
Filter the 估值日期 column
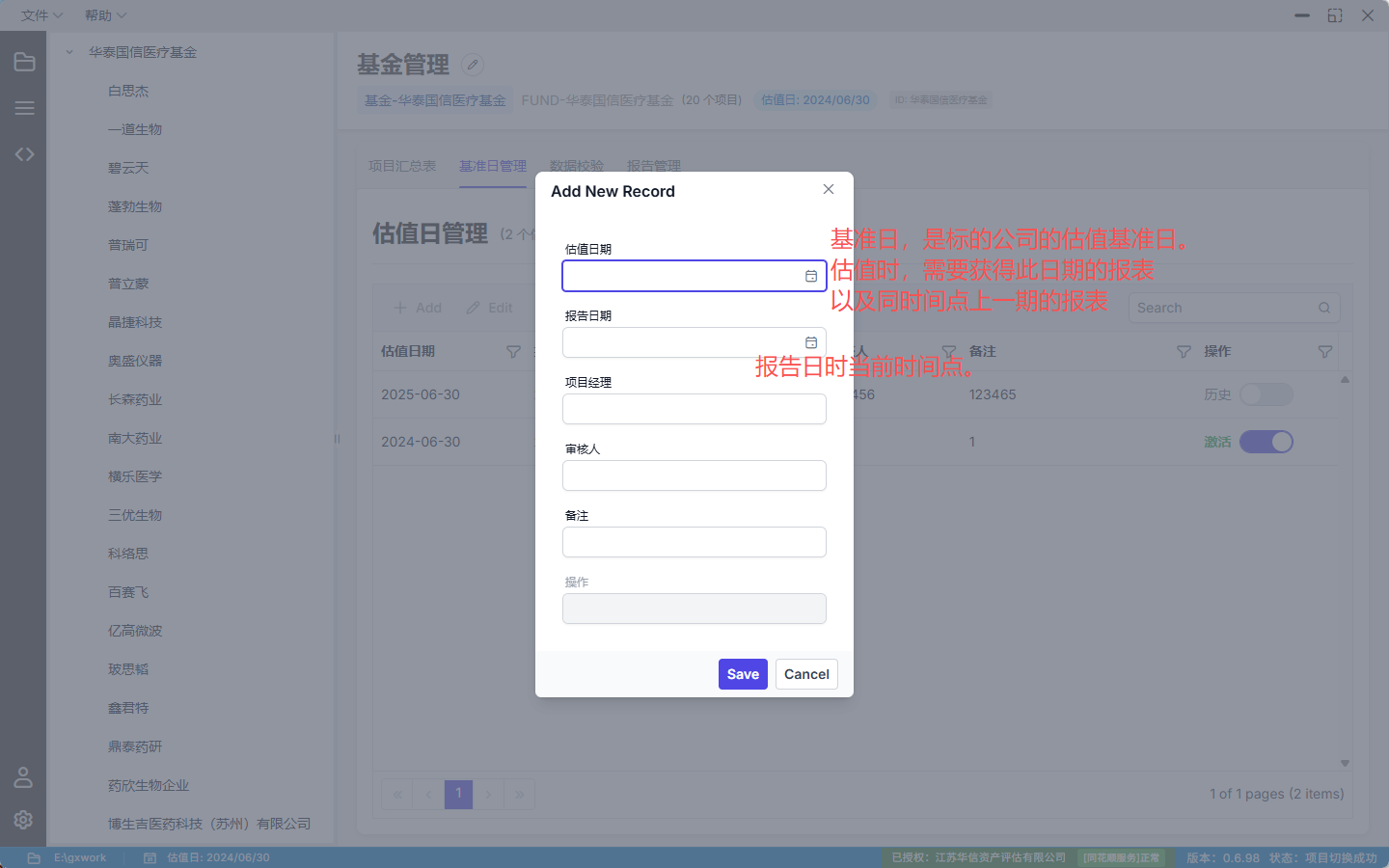(513, 352)
